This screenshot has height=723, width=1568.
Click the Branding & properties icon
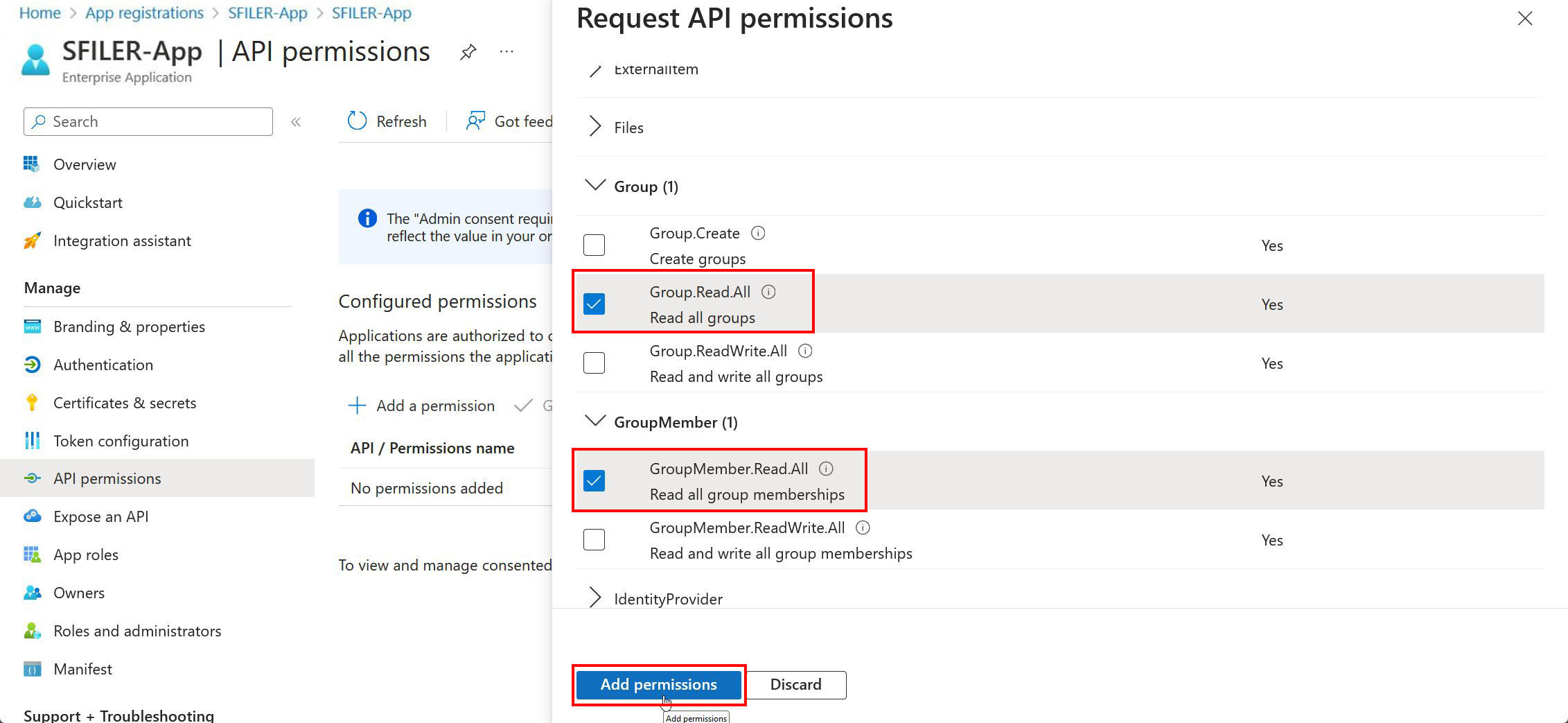point(32,326)
